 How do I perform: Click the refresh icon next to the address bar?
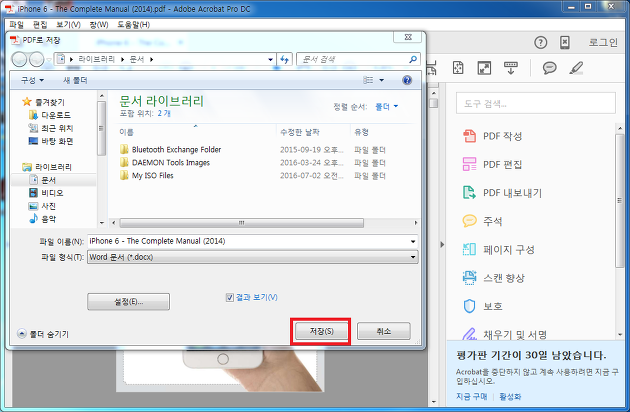(284, 59)
